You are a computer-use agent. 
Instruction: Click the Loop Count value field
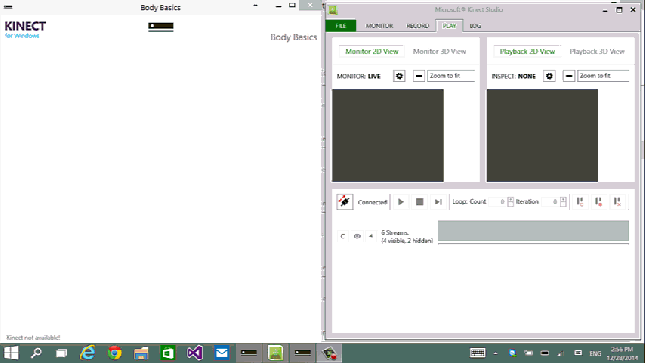pyautogui.click(x=498, y=202)
